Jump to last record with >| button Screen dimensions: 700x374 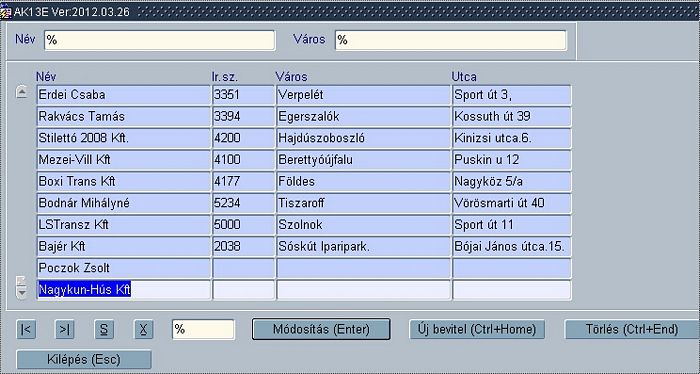[x=65, y=329]
